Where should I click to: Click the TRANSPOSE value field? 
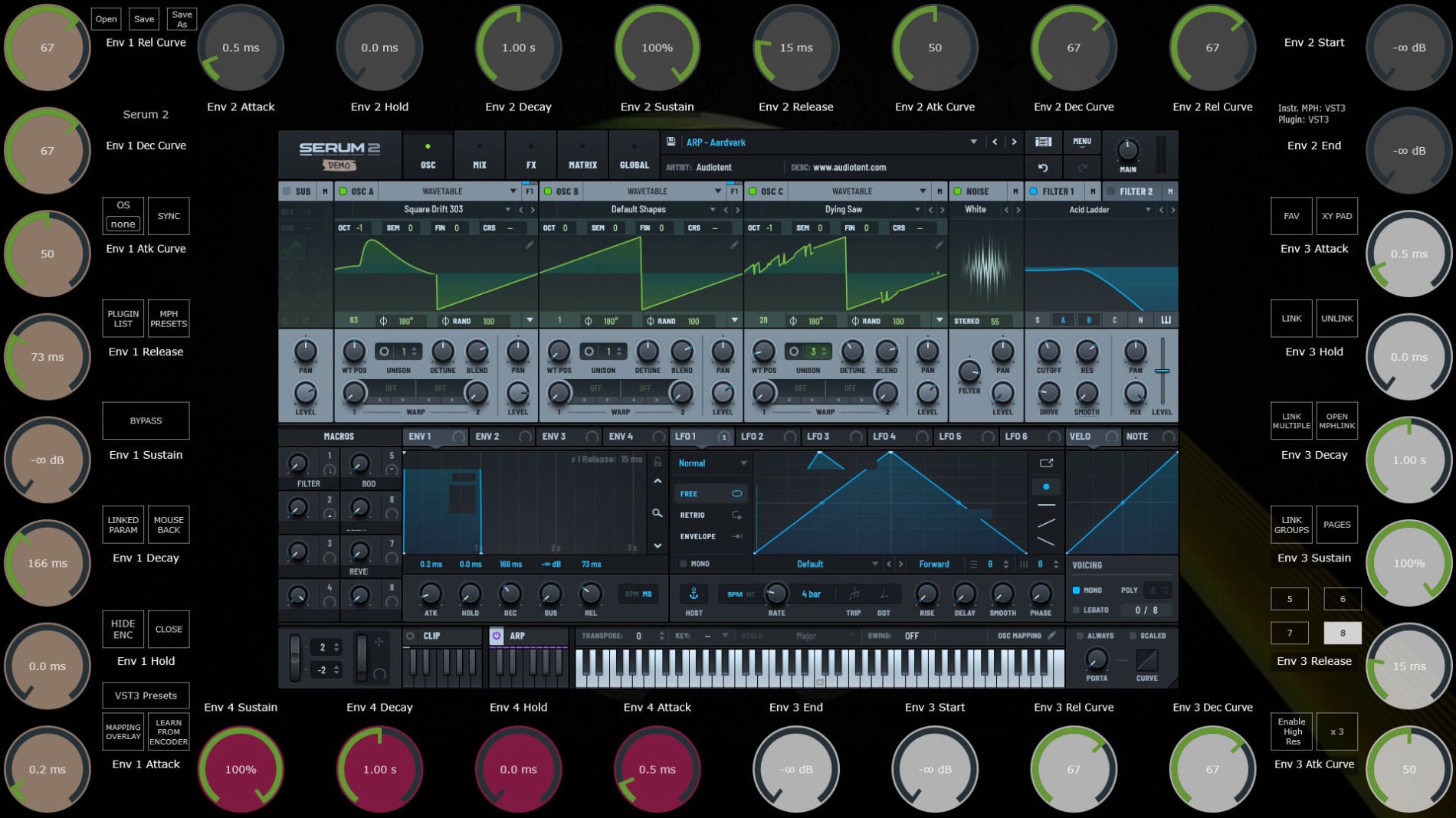(640, 636)
